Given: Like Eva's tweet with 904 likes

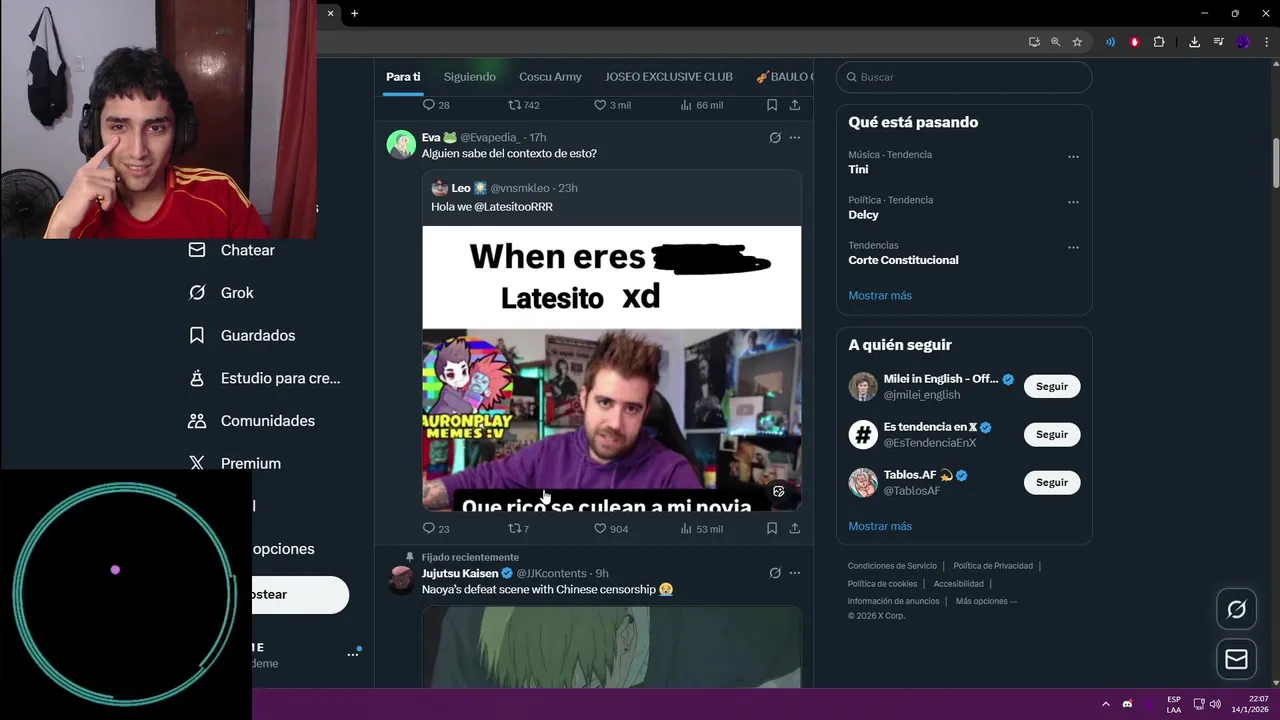Looking at the screenshot, I should (x=611, y=528).
